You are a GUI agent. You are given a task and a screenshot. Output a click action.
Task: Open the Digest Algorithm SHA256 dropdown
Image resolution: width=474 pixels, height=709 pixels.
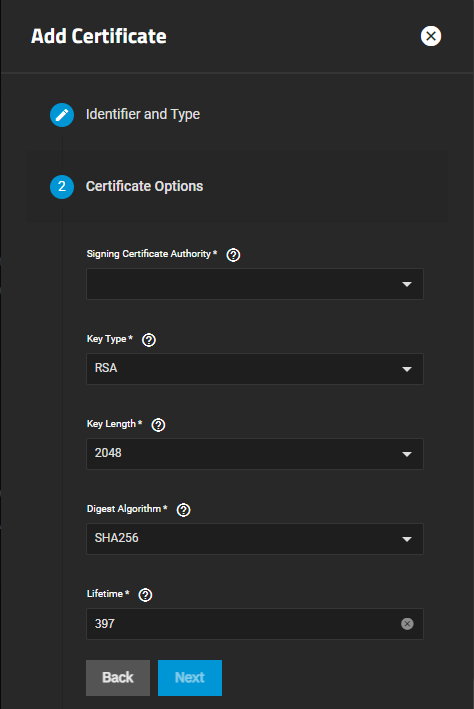[x=255, y=539]
